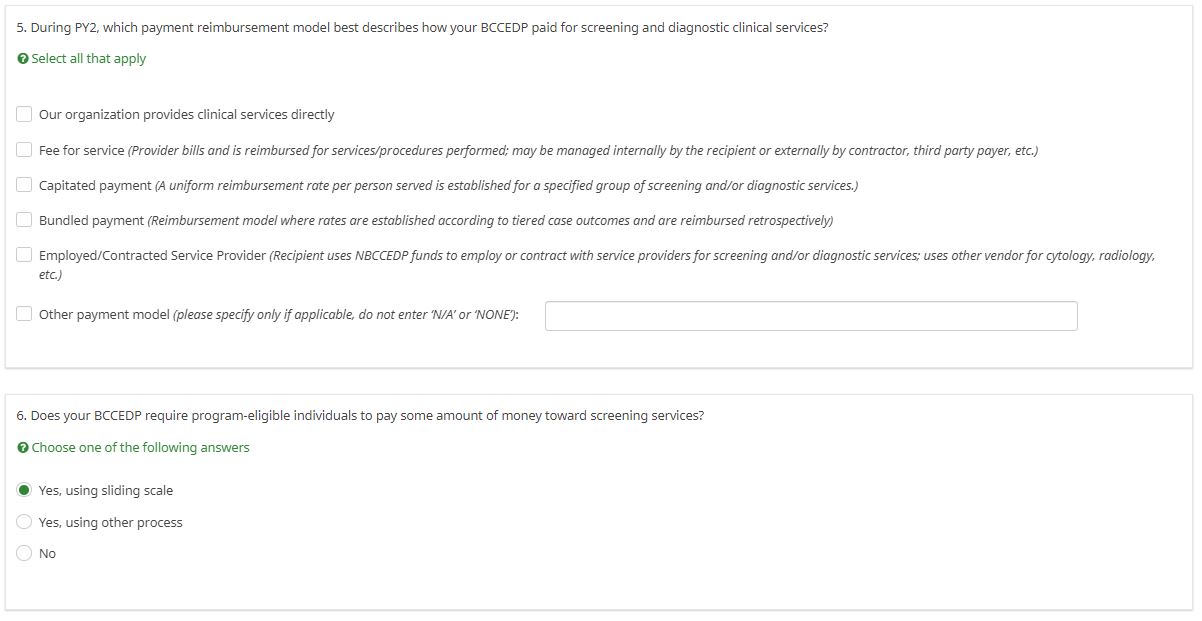
Task: Click the question 6 heading about screening payments
Action: click(x=360, y=416)
